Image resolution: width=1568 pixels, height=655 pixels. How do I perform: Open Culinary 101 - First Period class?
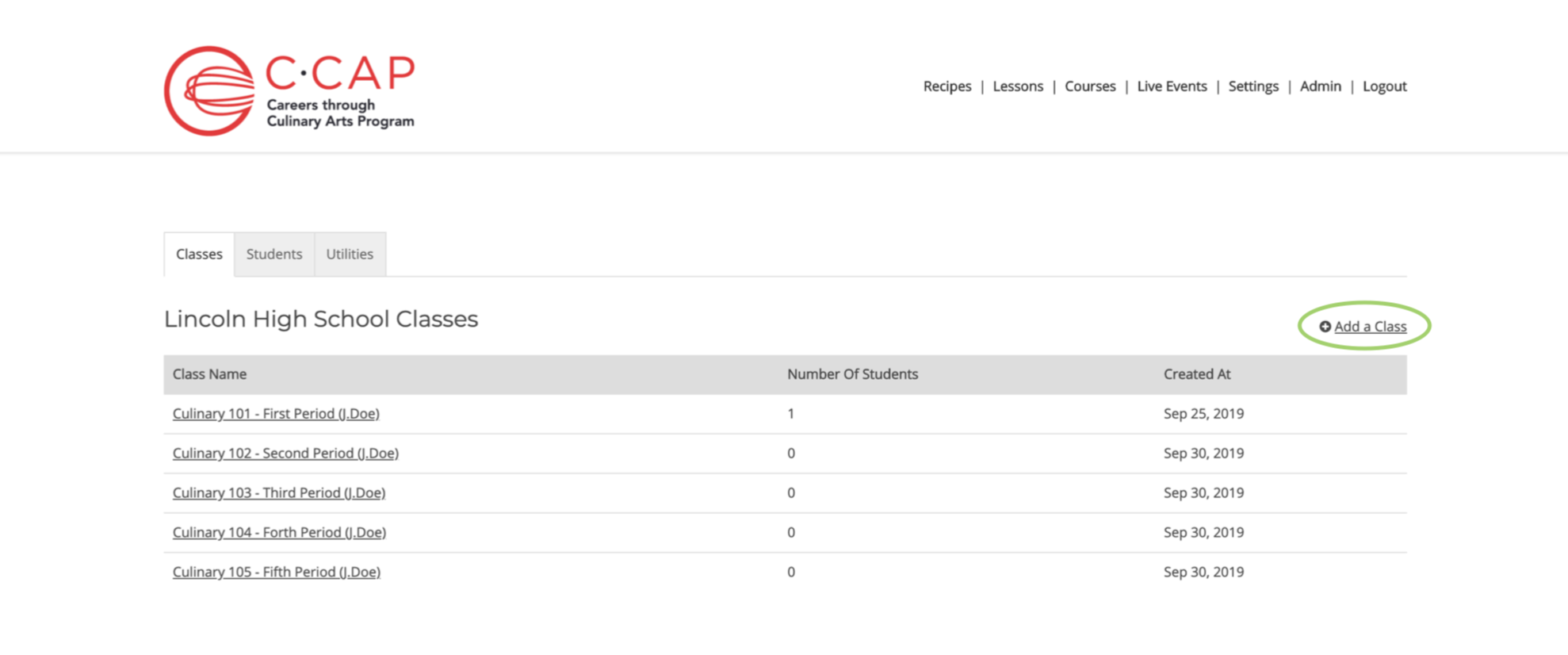[276, 414]
